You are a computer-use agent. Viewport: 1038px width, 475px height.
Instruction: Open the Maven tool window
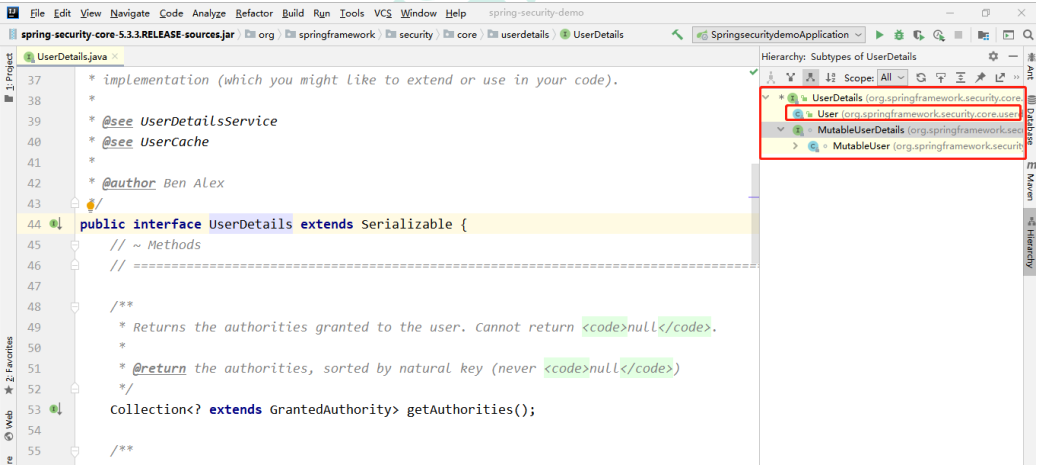pos(1031,180)
